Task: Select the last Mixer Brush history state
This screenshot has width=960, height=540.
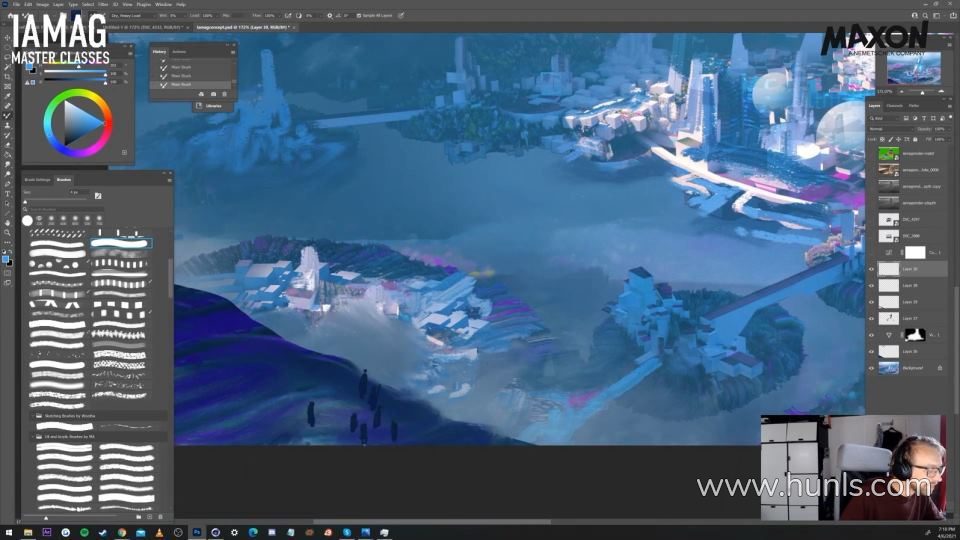Action: pyautogui.click(x=192, y=84)
